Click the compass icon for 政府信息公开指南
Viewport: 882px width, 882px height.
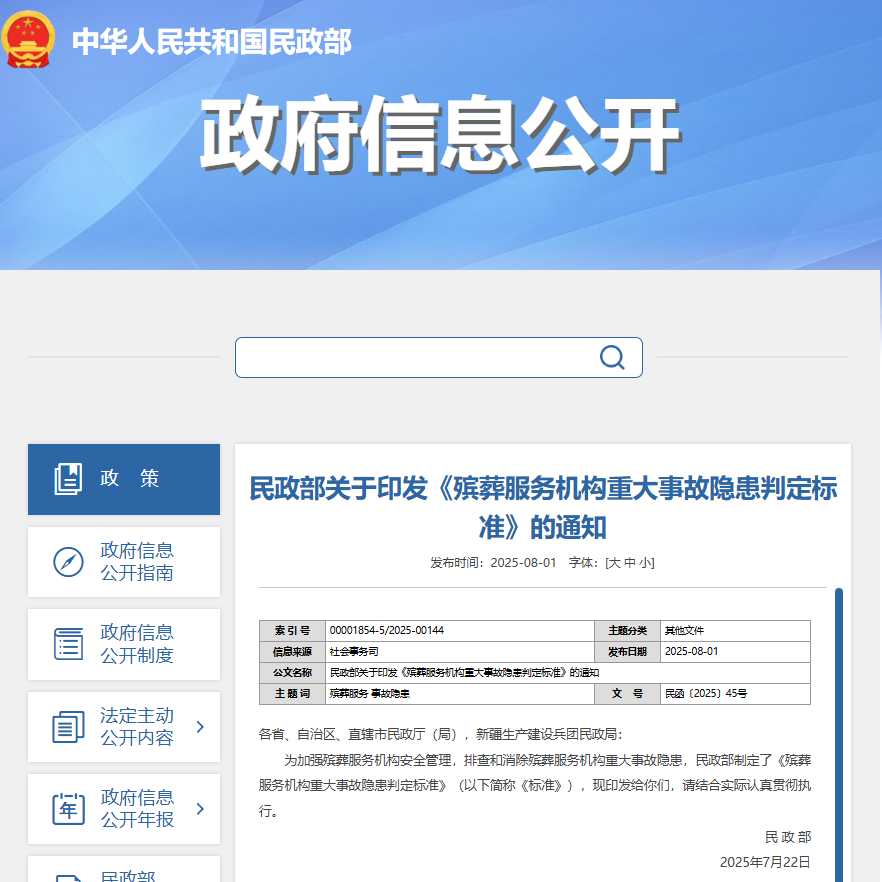click(68, 562)
